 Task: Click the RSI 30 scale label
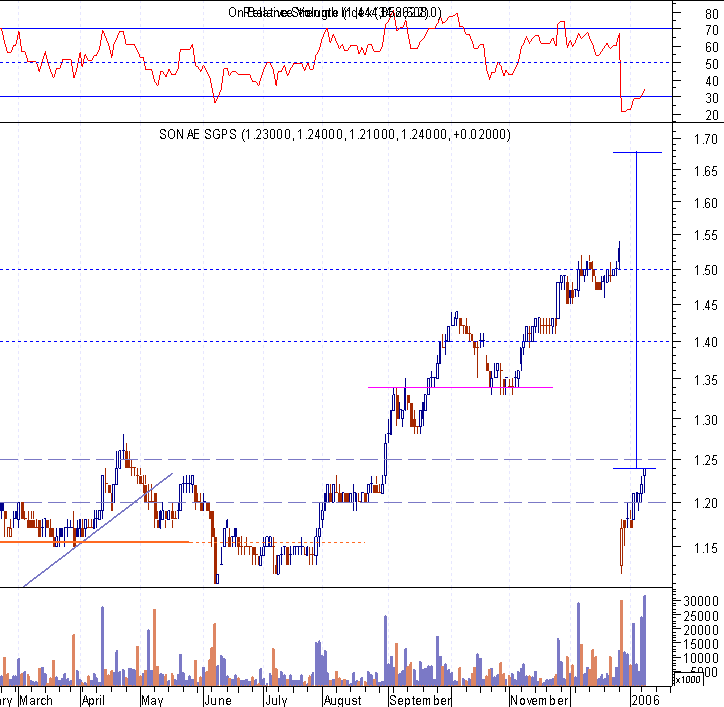point(712,98)
